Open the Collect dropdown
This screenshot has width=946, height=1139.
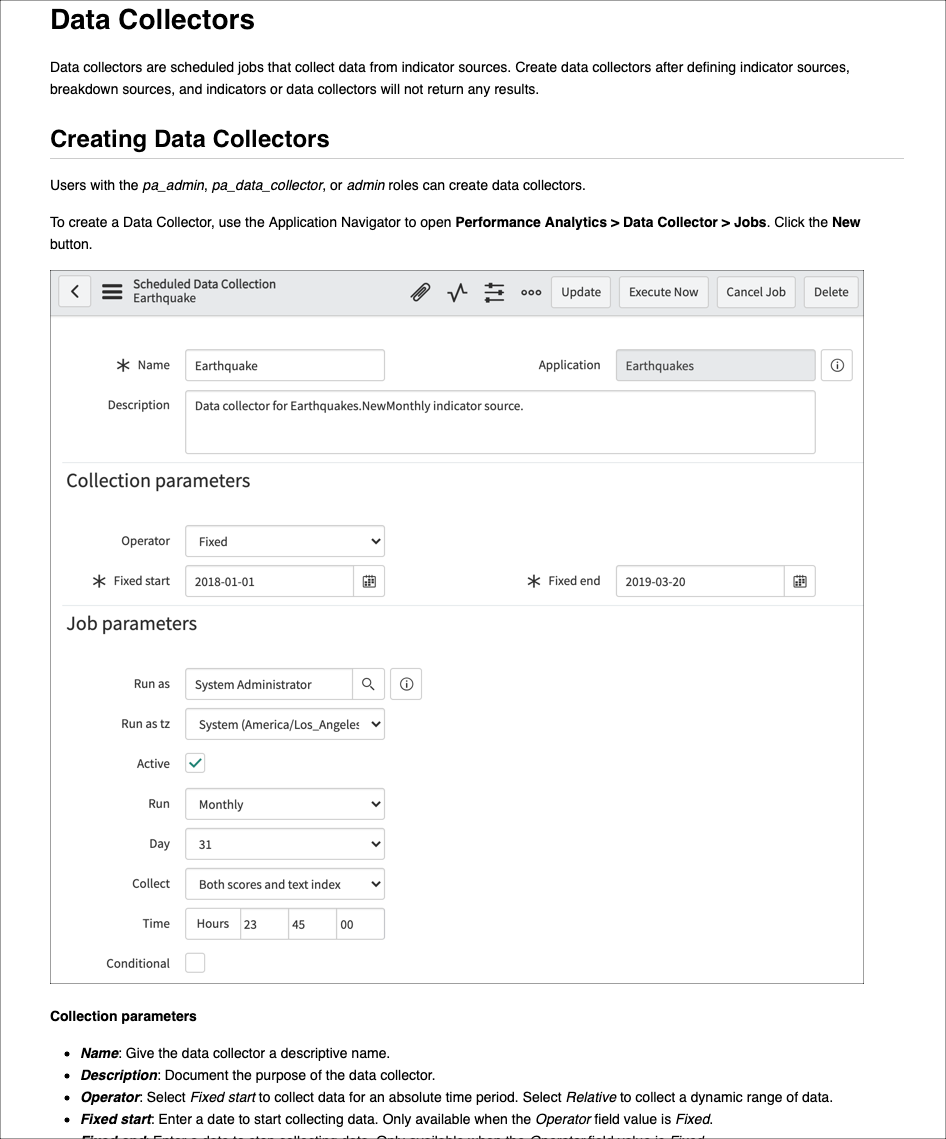(x=284, y=883)
